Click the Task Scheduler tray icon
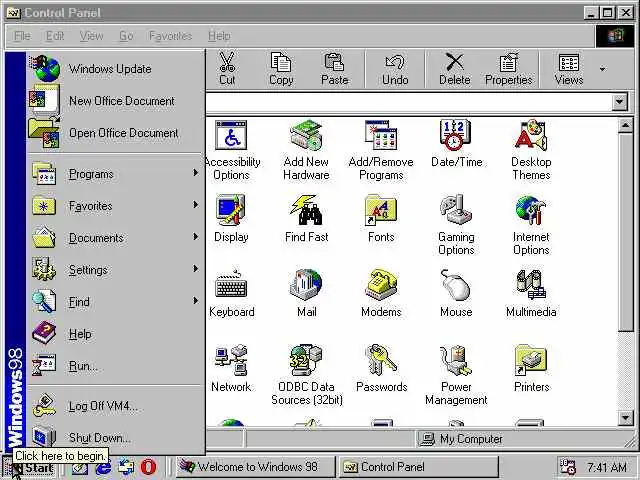The width and height of the screenshot is (640, 480). pos(567,467)
